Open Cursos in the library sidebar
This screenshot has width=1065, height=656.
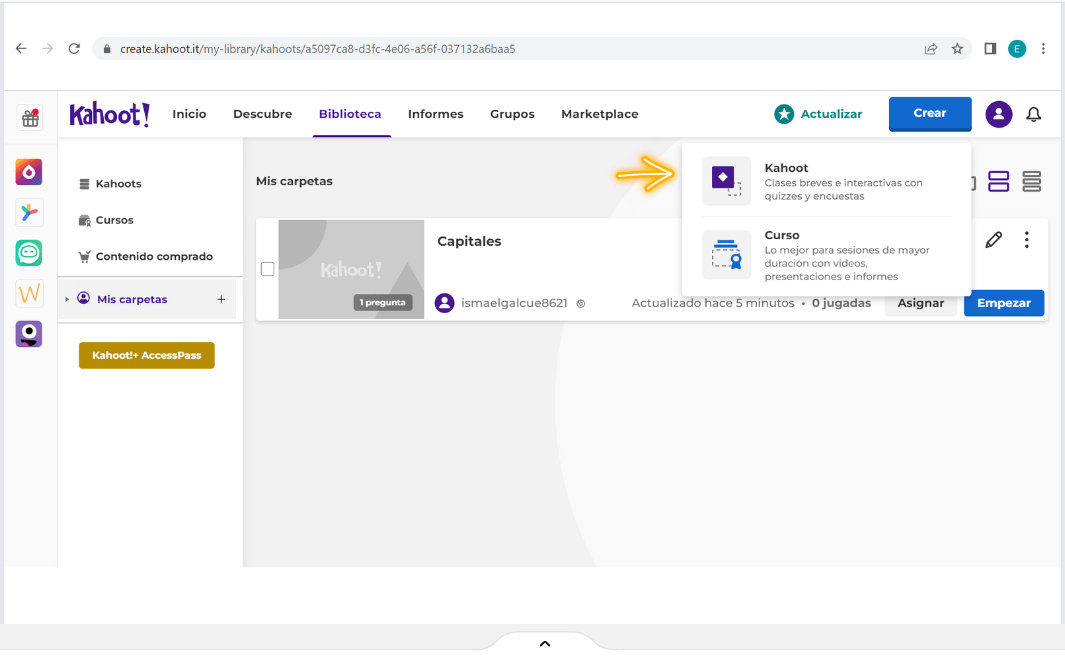point(114,220)
